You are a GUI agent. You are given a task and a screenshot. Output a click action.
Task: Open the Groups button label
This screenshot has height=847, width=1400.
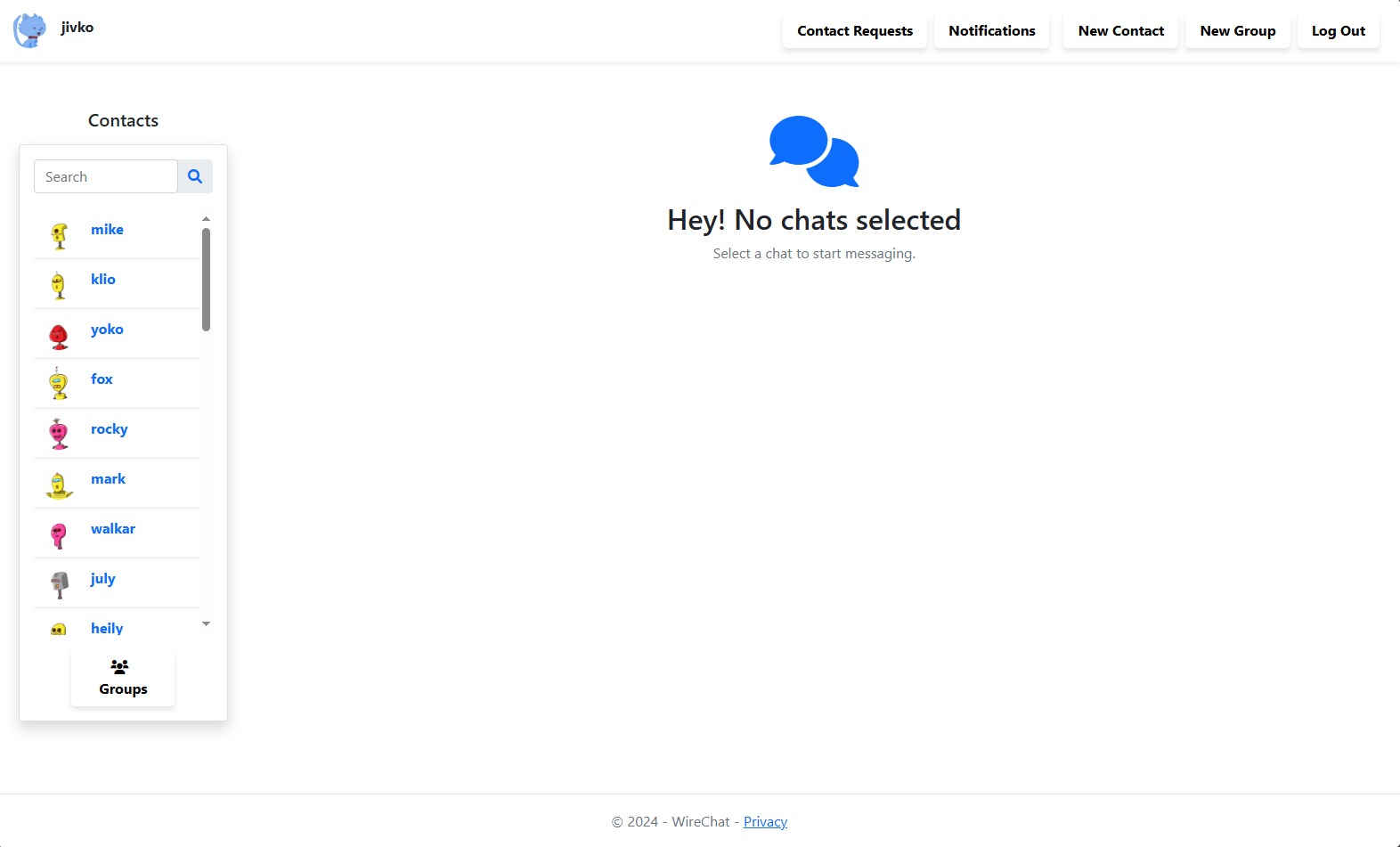[x=124, y=689]
